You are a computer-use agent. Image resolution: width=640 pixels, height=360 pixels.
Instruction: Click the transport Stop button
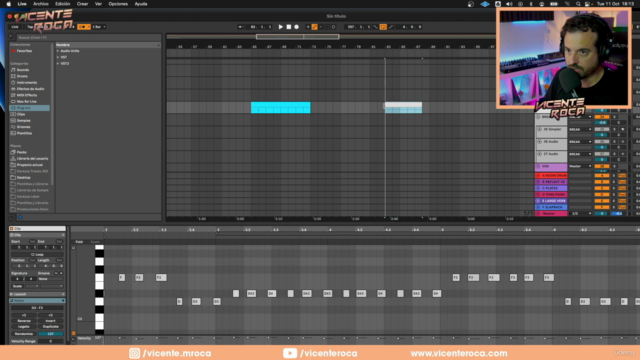pyautogui.click(x=289, y=27)
